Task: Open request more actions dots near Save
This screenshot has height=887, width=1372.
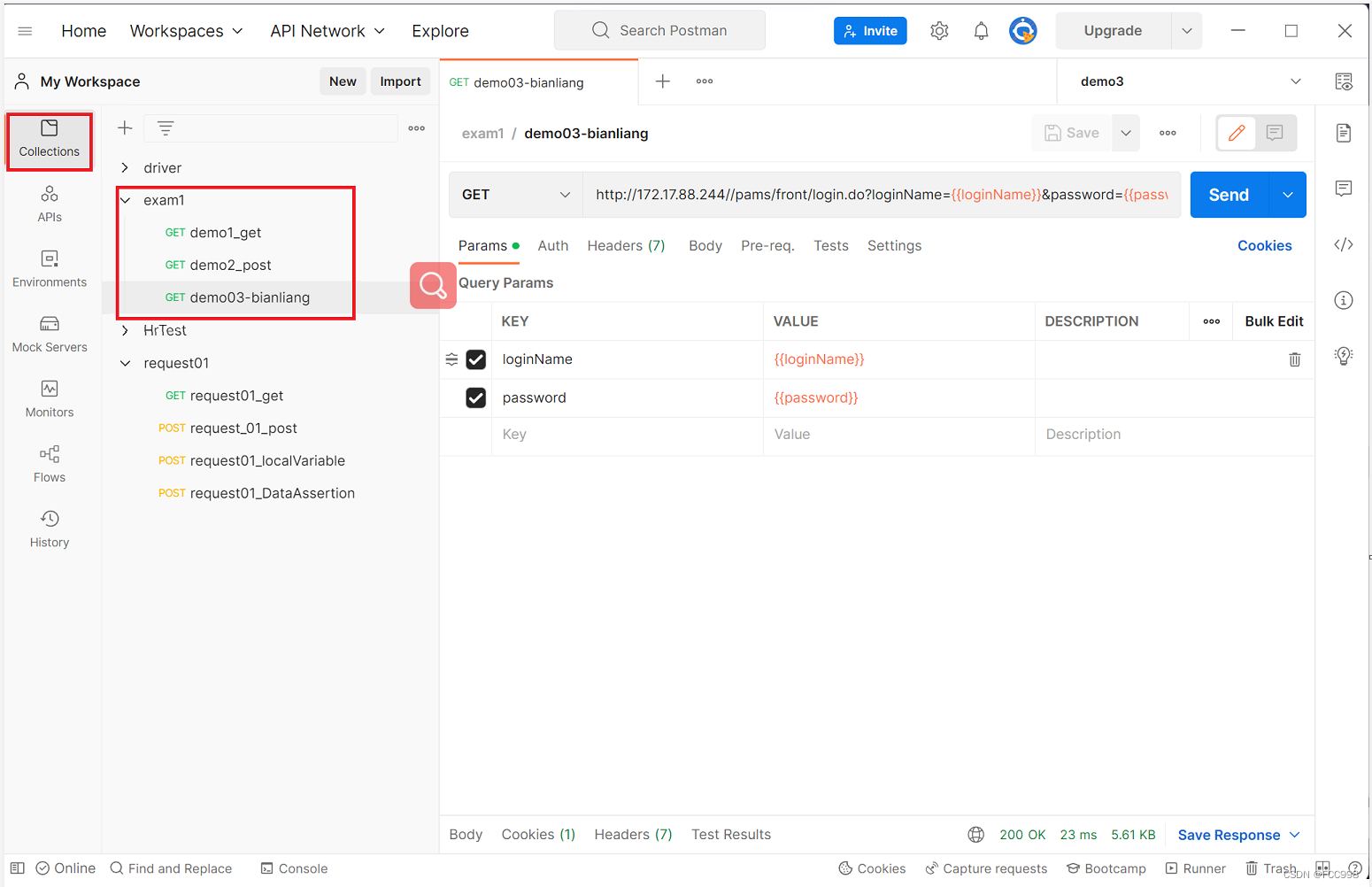Action: 1168,133
